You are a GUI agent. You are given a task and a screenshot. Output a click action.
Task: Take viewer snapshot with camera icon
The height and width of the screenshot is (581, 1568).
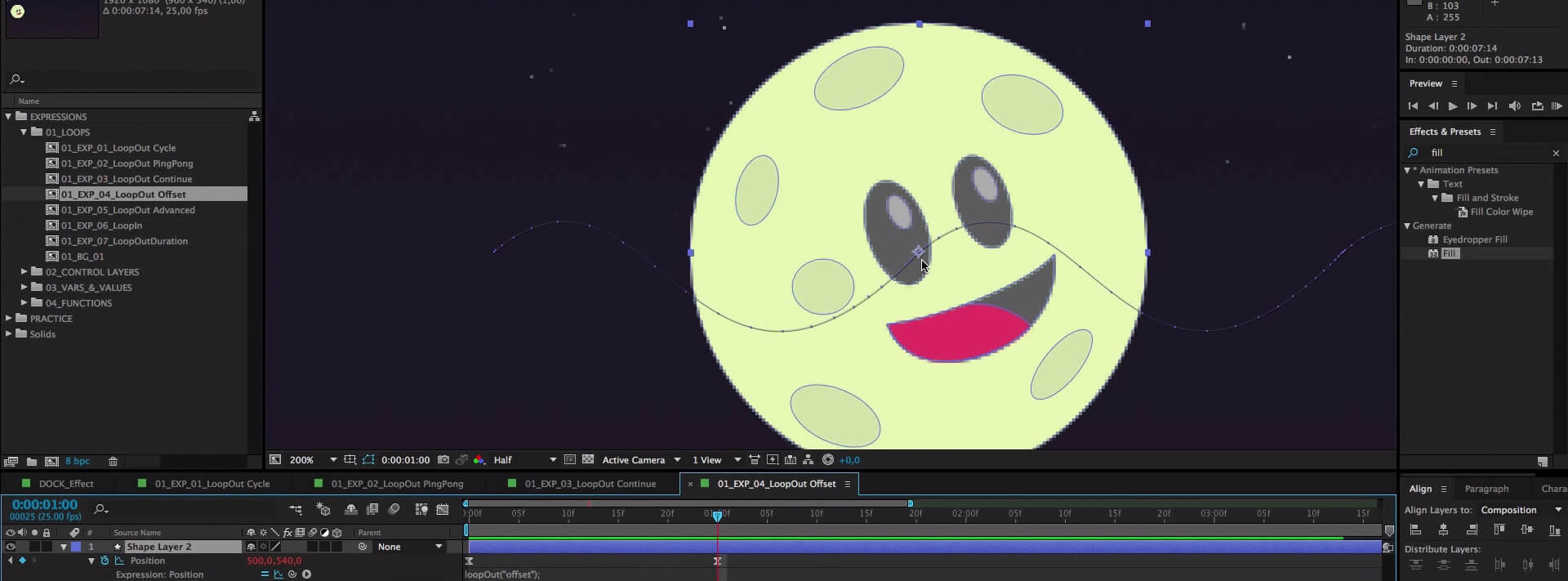(x=443, y=460)
